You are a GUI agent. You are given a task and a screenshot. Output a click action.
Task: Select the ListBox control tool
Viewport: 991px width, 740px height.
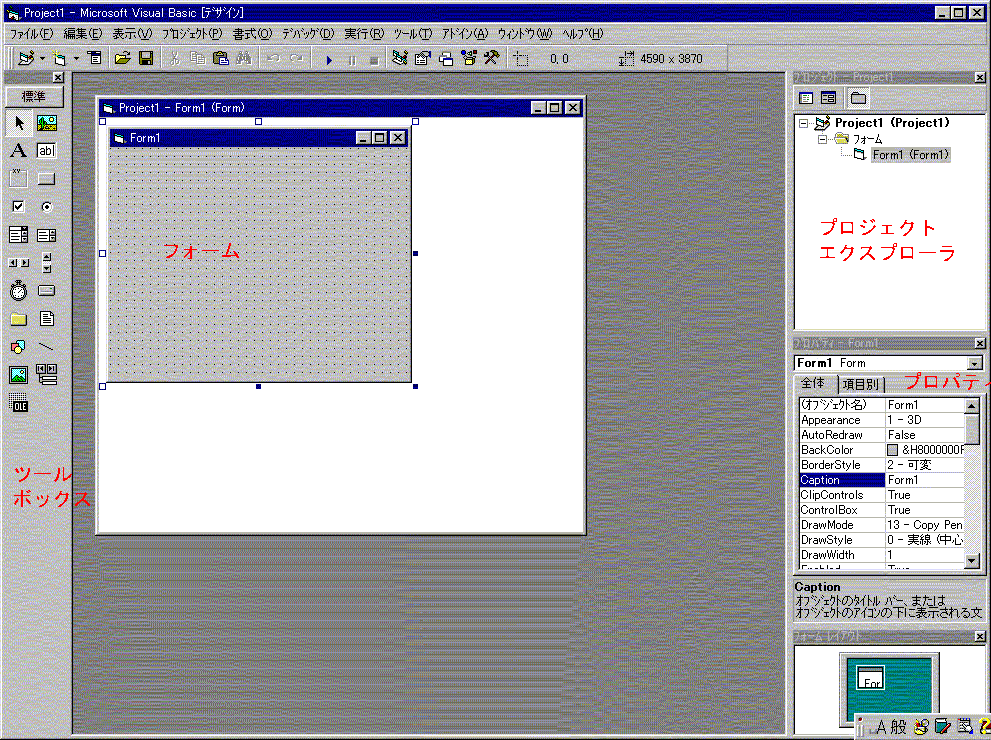(x=46, y=235)
